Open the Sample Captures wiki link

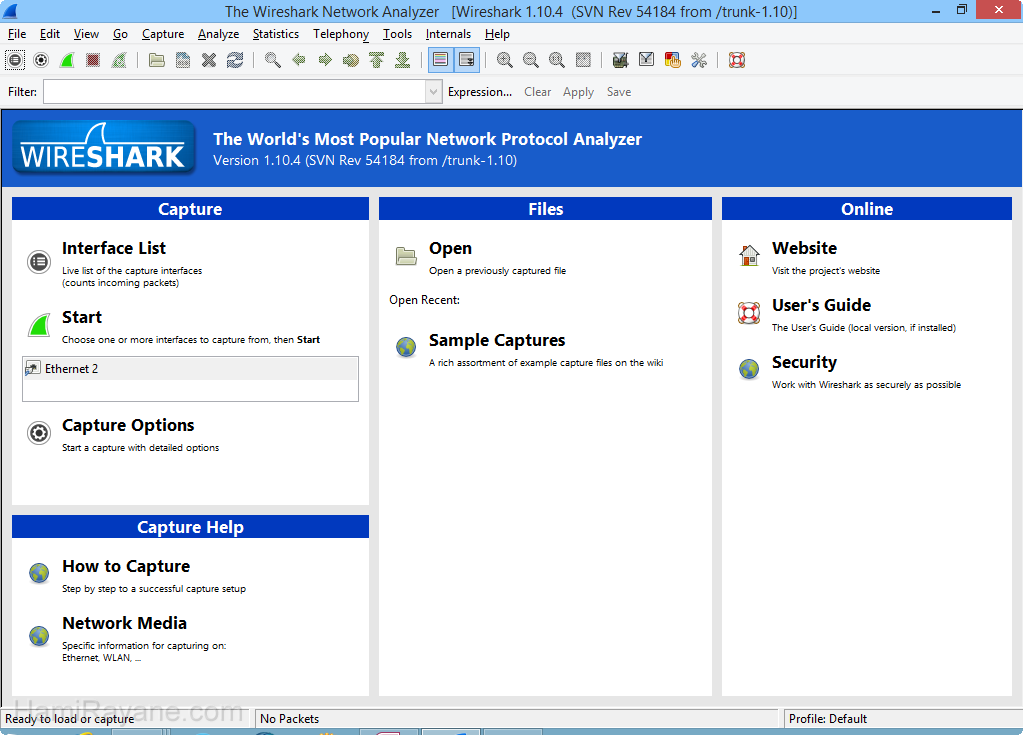tap(496, 340)
